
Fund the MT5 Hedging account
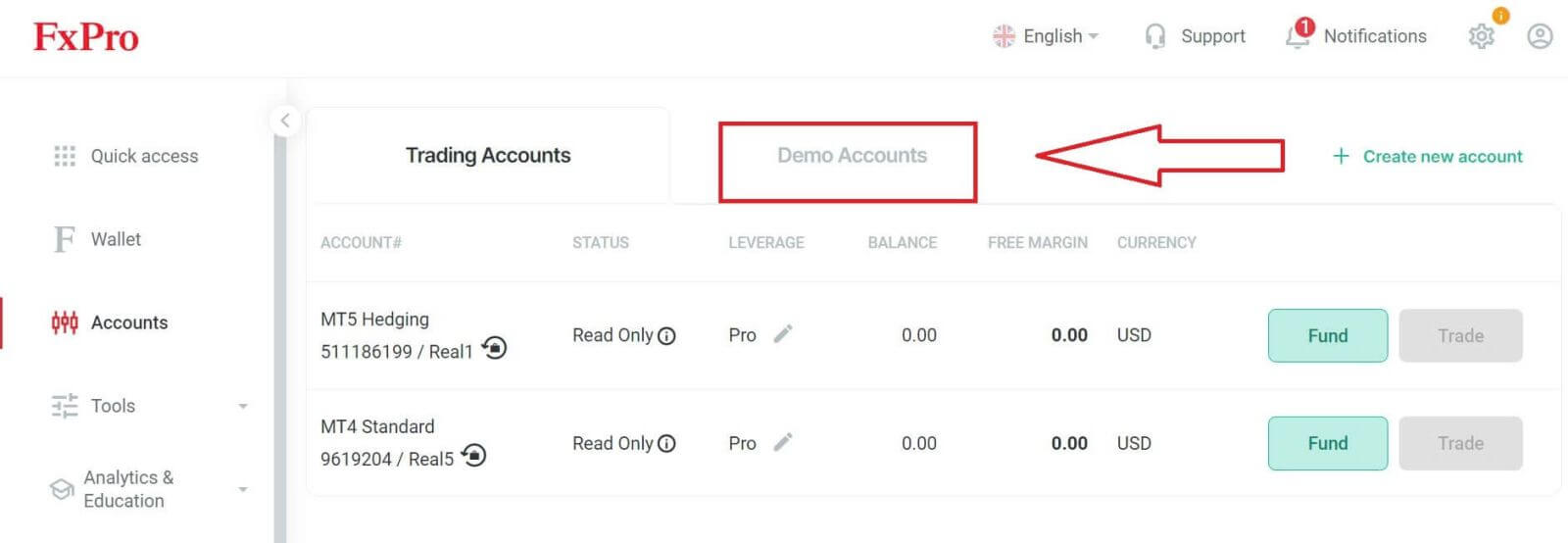1328,335
